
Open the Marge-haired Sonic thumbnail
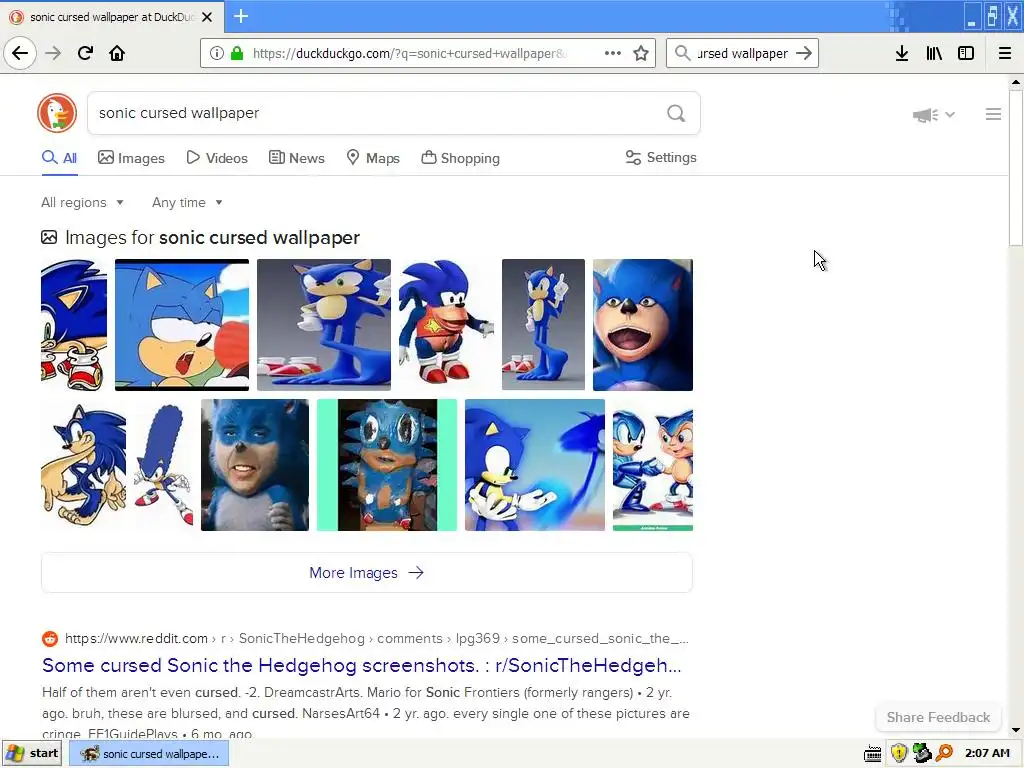[164, 465]
